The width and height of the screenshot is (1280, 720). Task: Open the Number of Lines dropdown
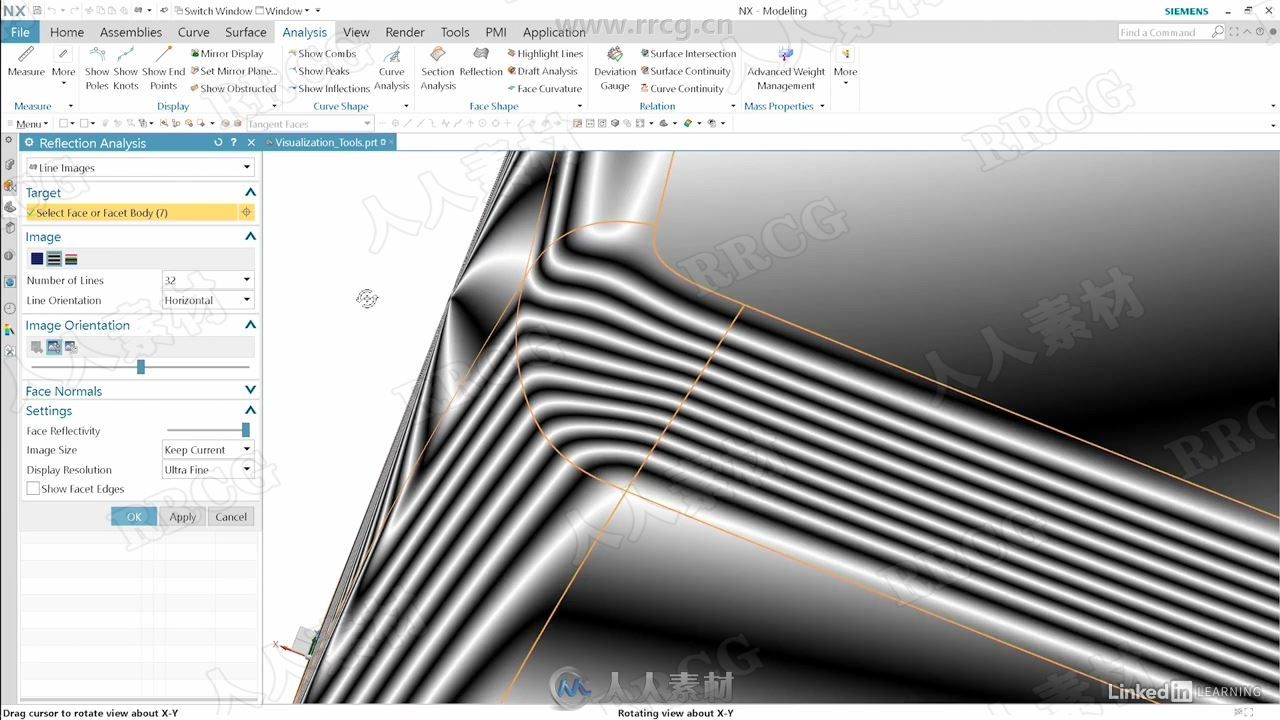(x=208, y=280)
